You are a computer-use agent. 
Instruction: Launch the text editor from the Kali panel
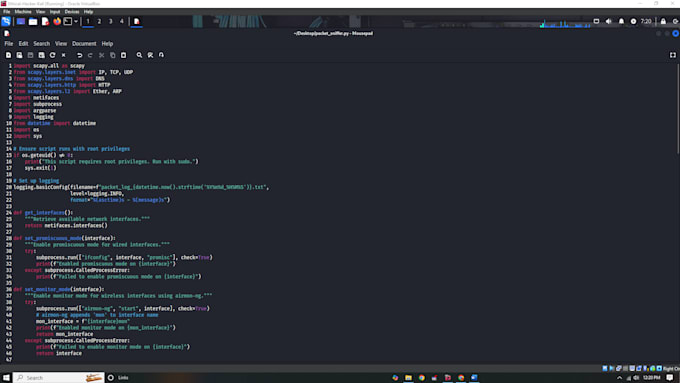pos(45,21)
